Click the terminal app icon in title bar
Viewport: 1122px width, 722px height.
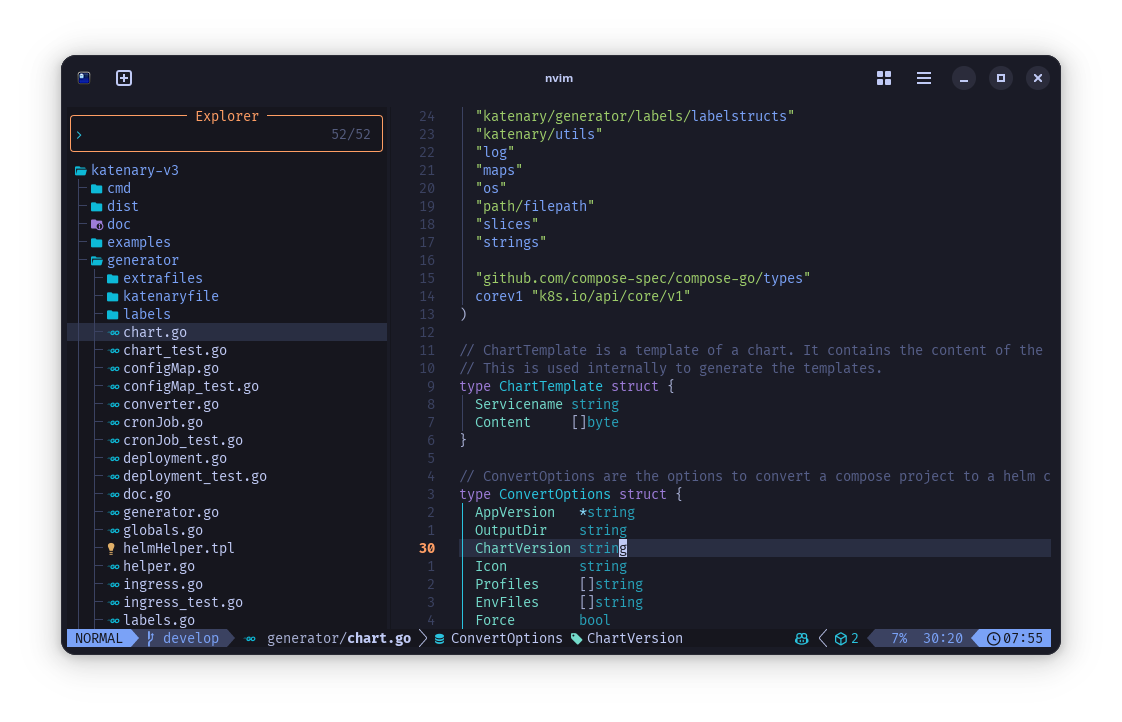click(84, 78)
